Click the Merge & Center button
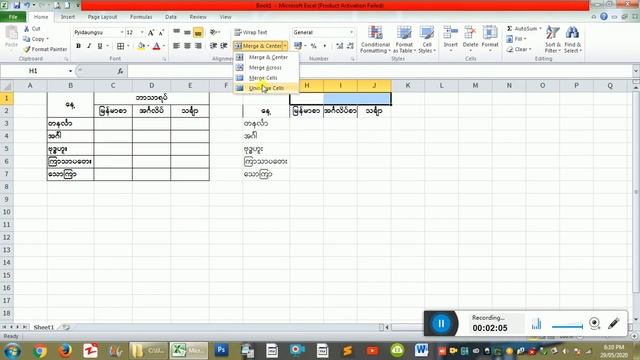This screenshot has height=360, width=640. coord(258,46)
